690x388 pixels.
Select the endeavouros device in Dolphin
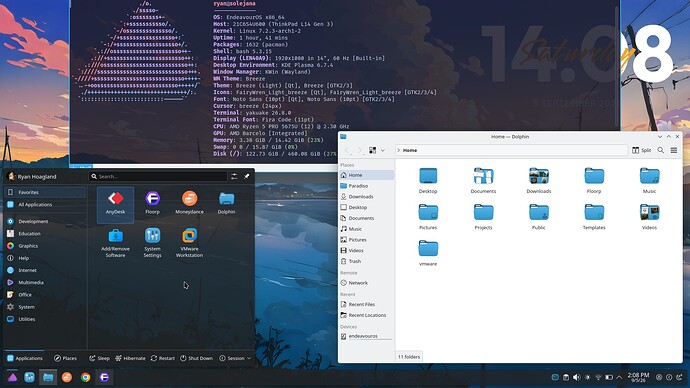[367, 336]
